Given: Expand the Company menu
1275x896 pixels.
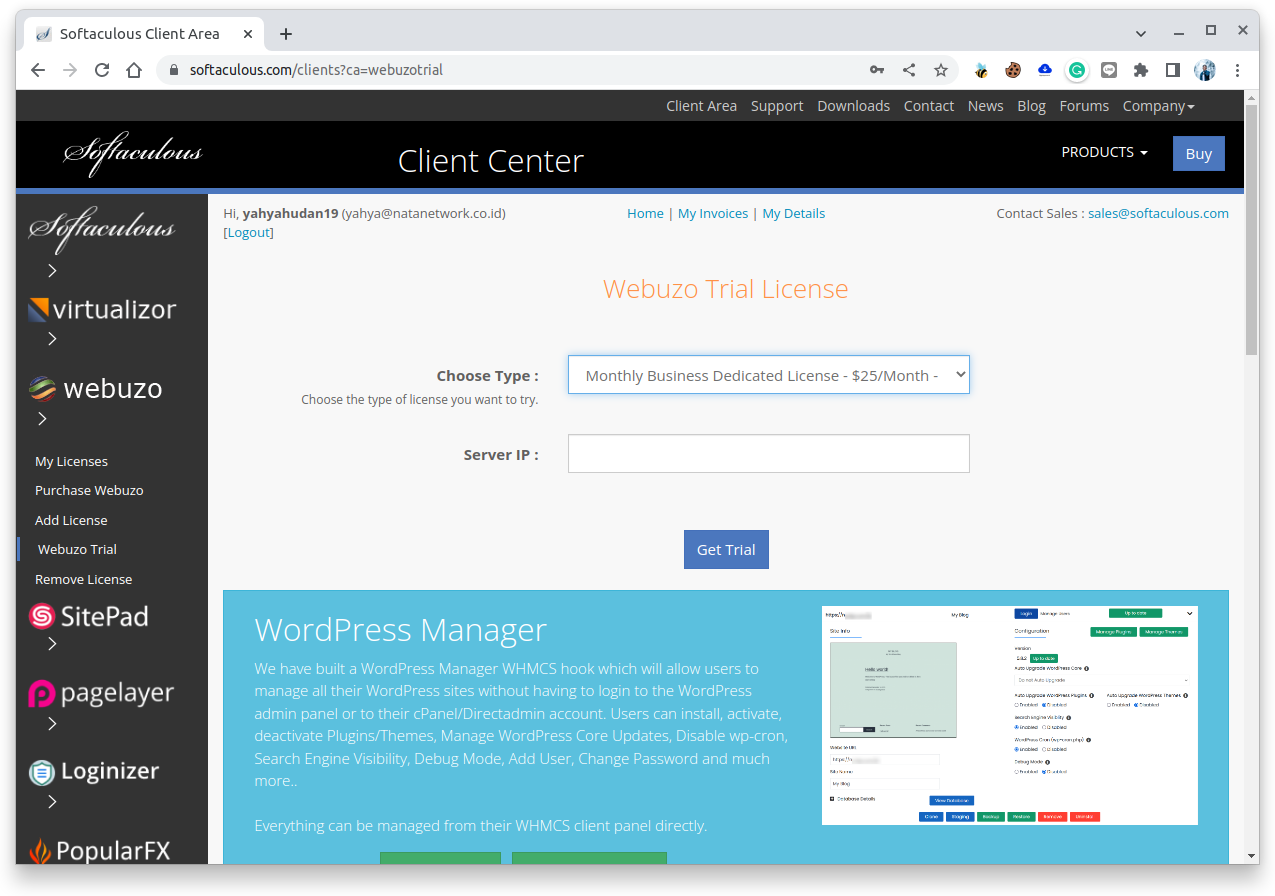Looking at the screenshot, I should (1158, 106).
